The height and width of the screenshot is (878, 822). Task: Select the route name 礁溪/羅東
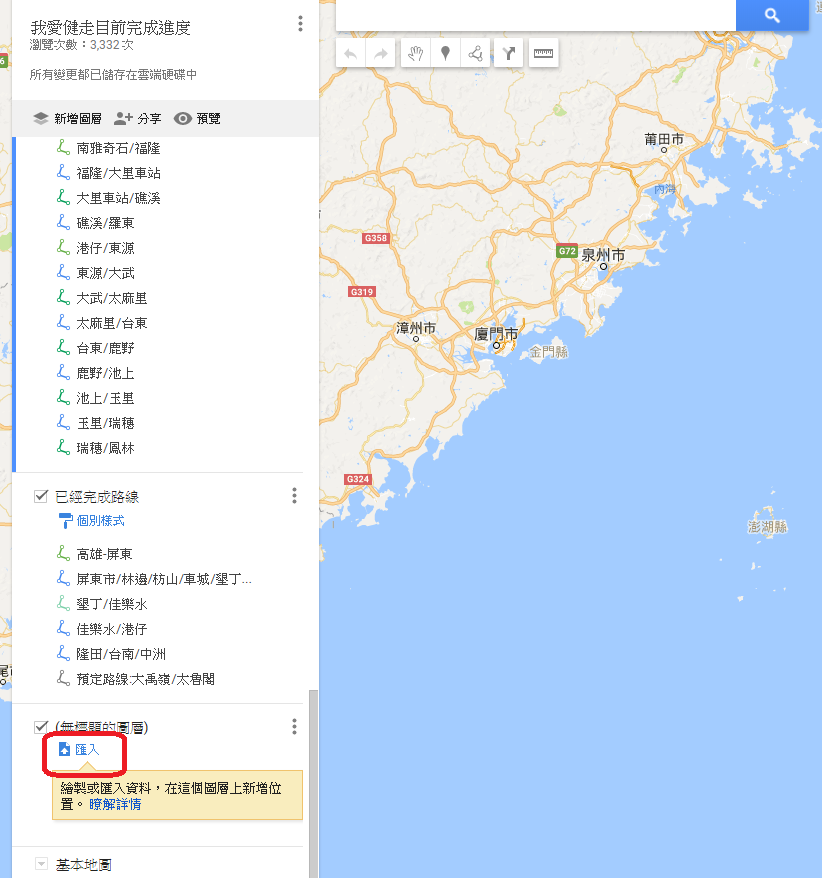point(105,223)
